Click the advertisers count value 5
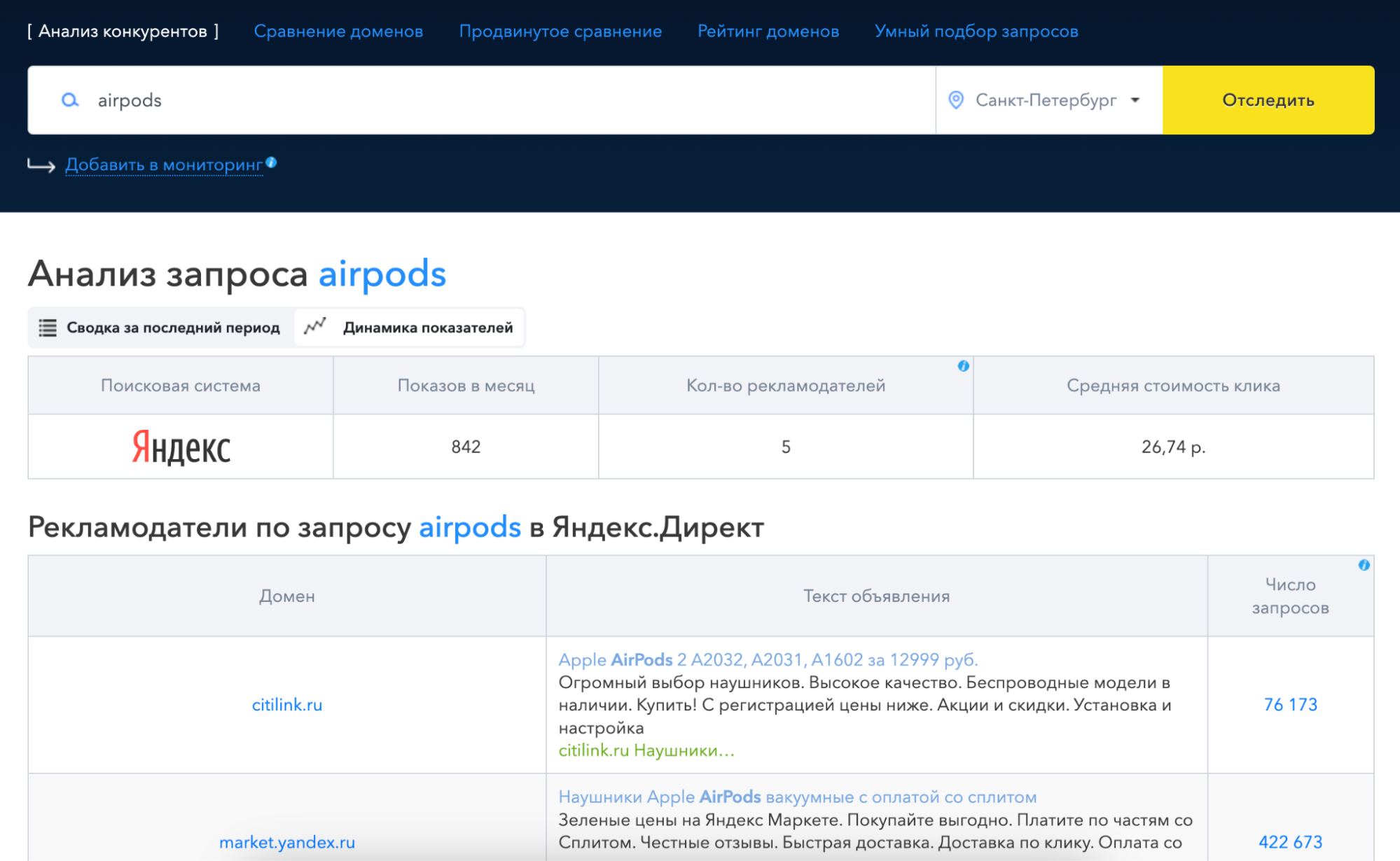1400x861 pixels. click(786, 447)
